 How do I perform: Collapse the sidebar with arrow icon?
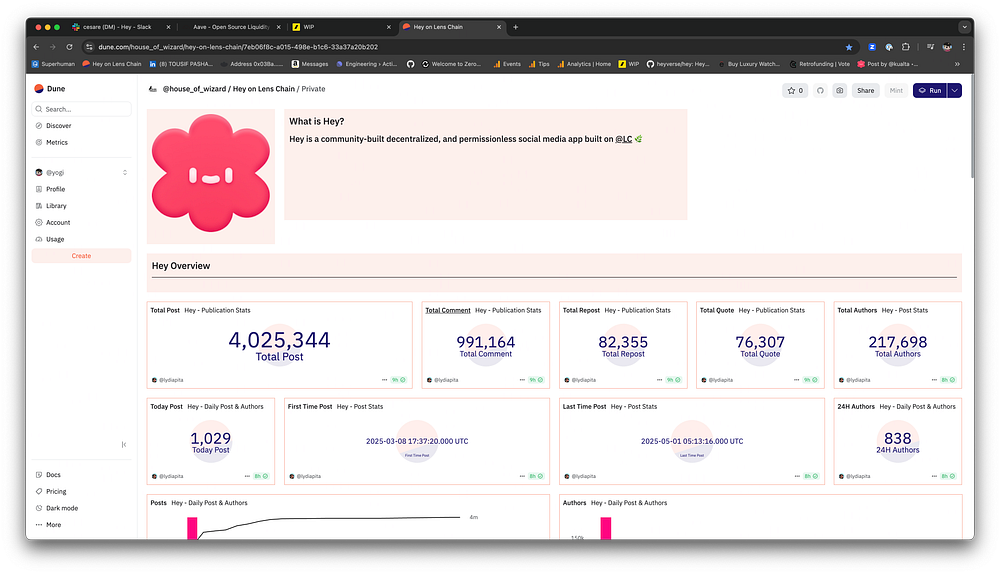coord(124,445)
